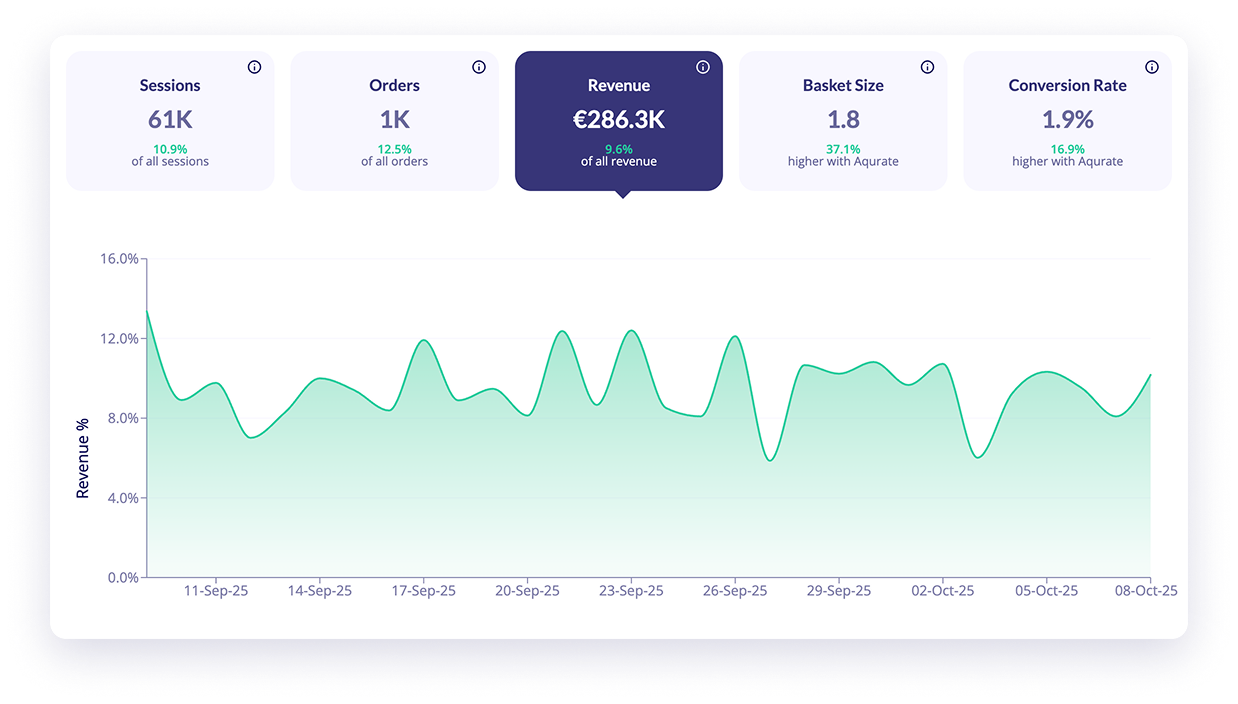Click the 10.9% of all sessions link
This screenshot has width=1238, height=704.
170,154
